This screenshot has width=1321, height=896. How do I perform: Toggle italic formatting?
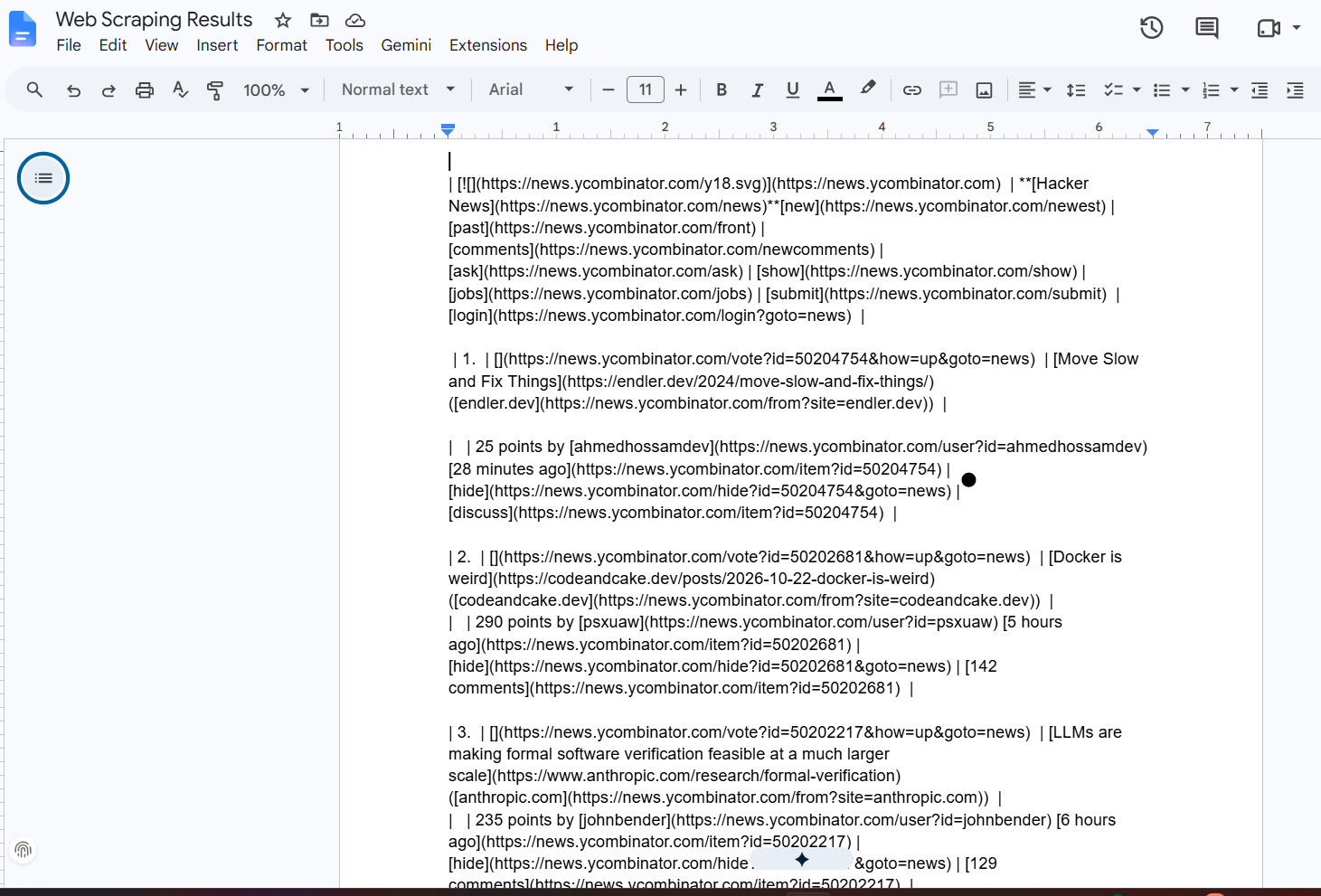[758, 90]
